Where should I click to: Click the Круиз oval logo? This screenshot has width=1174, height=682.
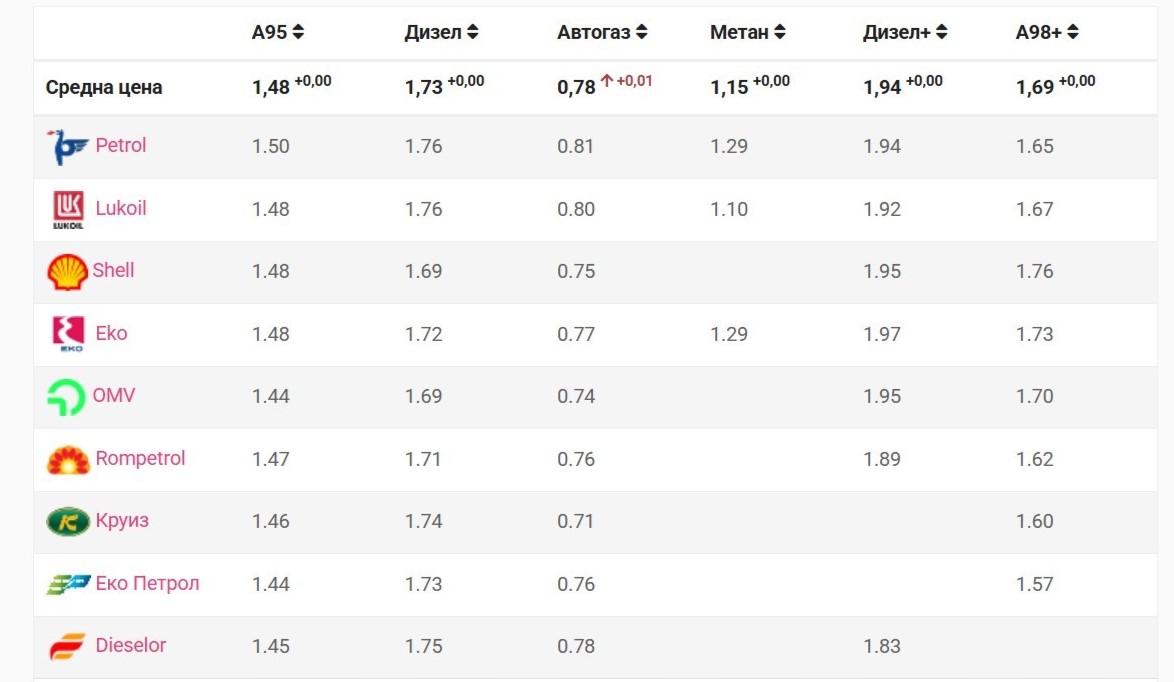coord(68,522)
